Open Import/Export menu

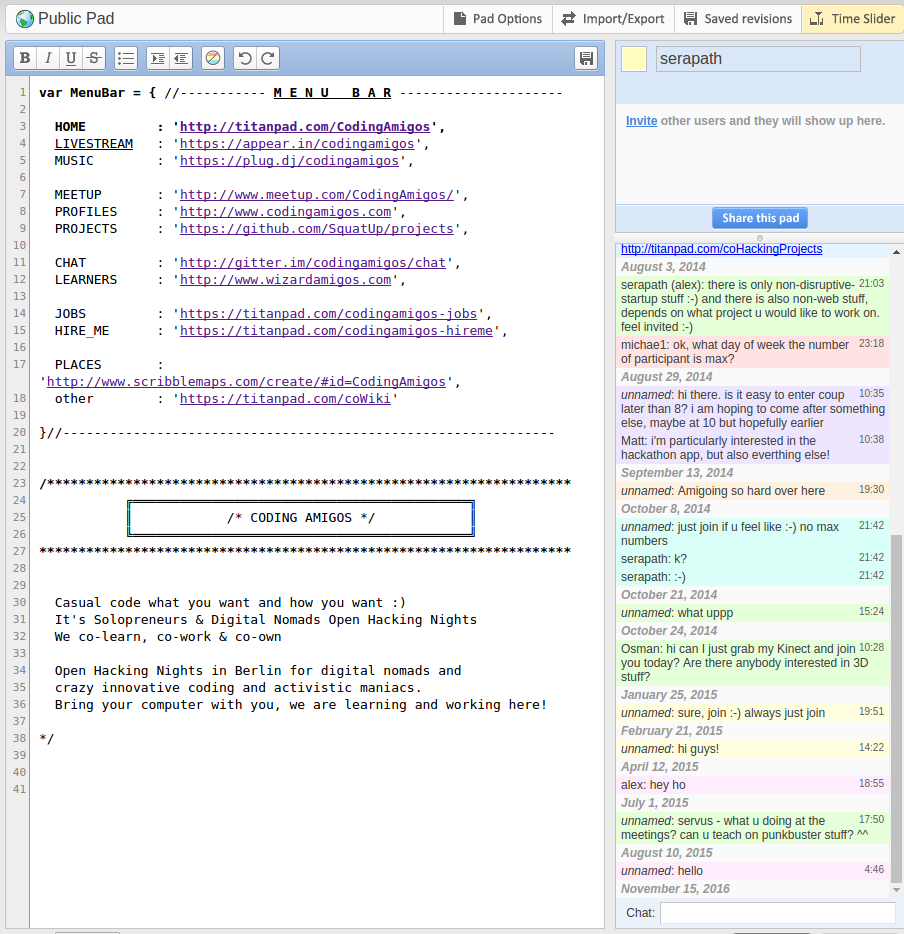click(x=613, y=19)
